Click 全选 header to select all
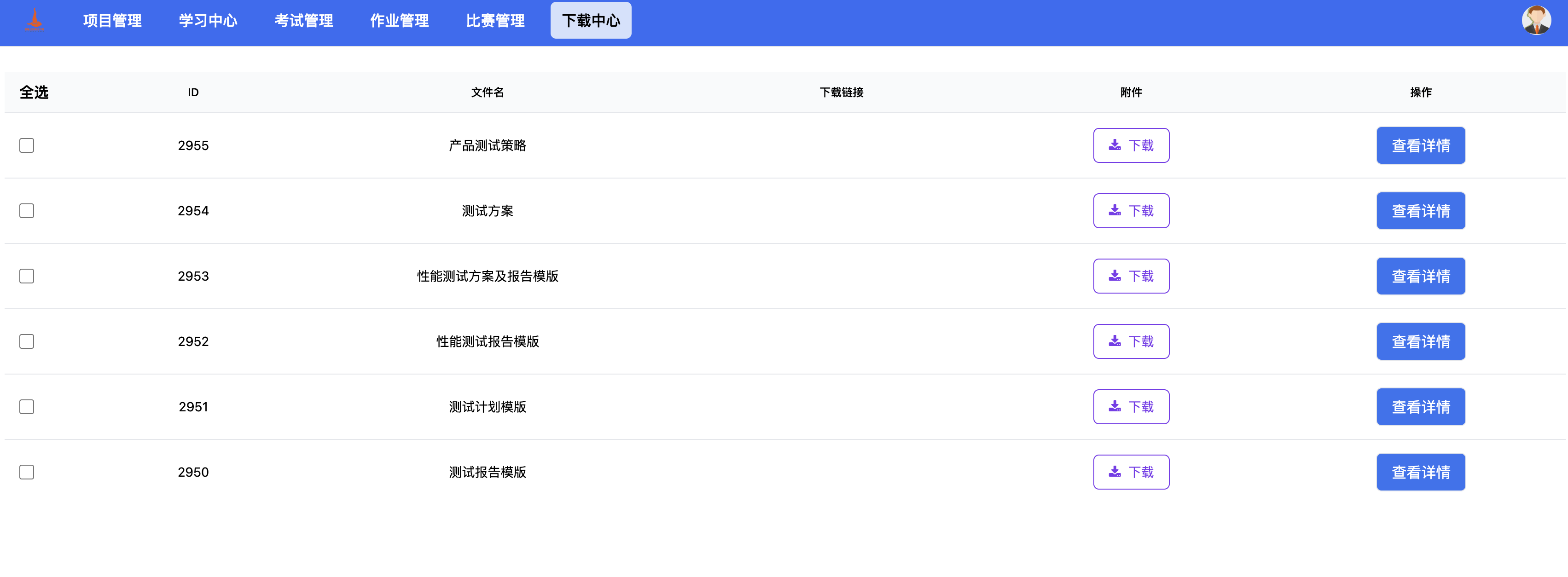This screenshot has height=577, width=1568. [x=34, y=92]
